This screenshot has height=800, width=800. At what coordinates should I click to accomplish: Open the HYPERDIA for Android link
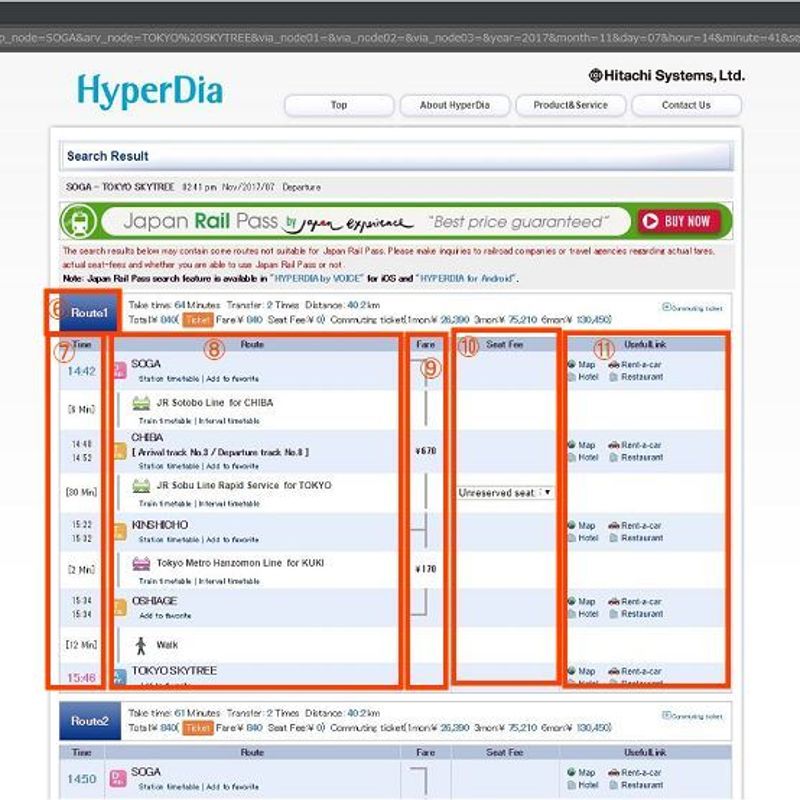click(x=467, y=279)
